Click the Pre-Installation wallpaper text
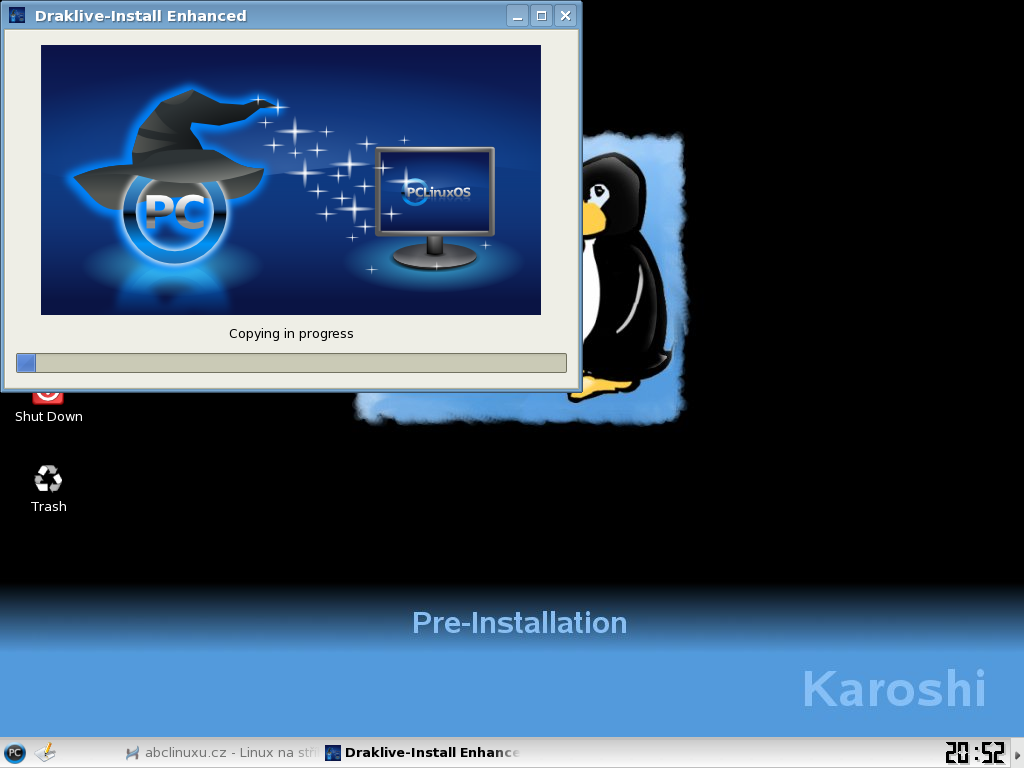Viewport: 1024px width, 768px height. 519,623
